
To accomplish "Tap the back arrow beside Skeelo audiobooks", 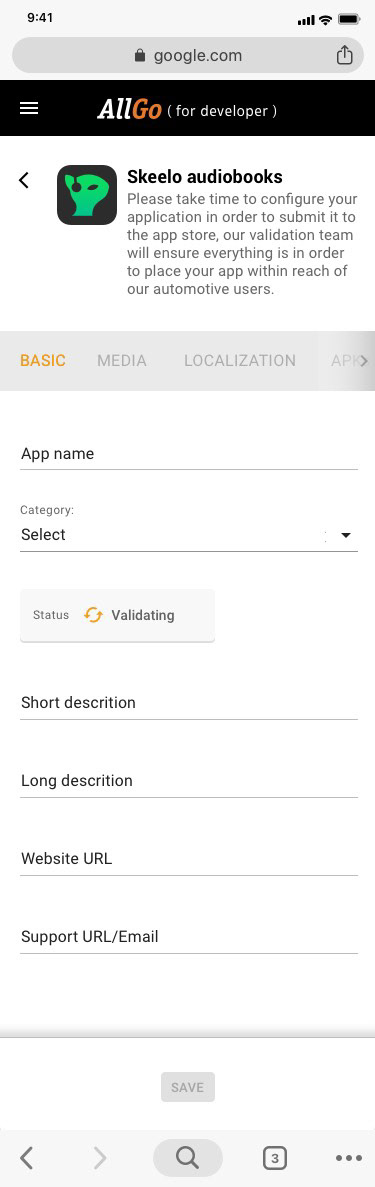I will click(24, 180).
